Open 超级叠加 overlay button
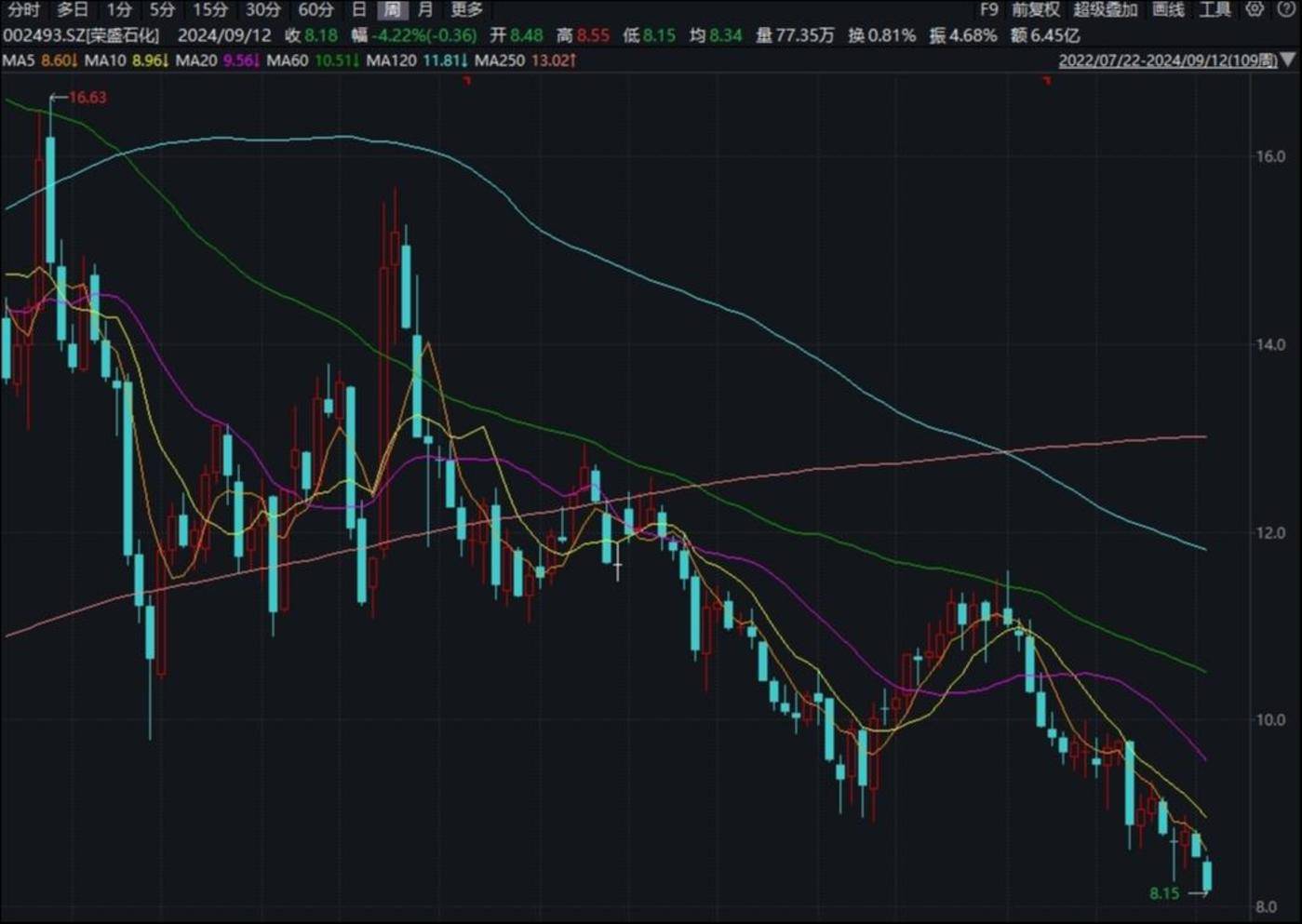Image resolution: width=1302 pixels, height=924 pixels. coord(1105,9)
